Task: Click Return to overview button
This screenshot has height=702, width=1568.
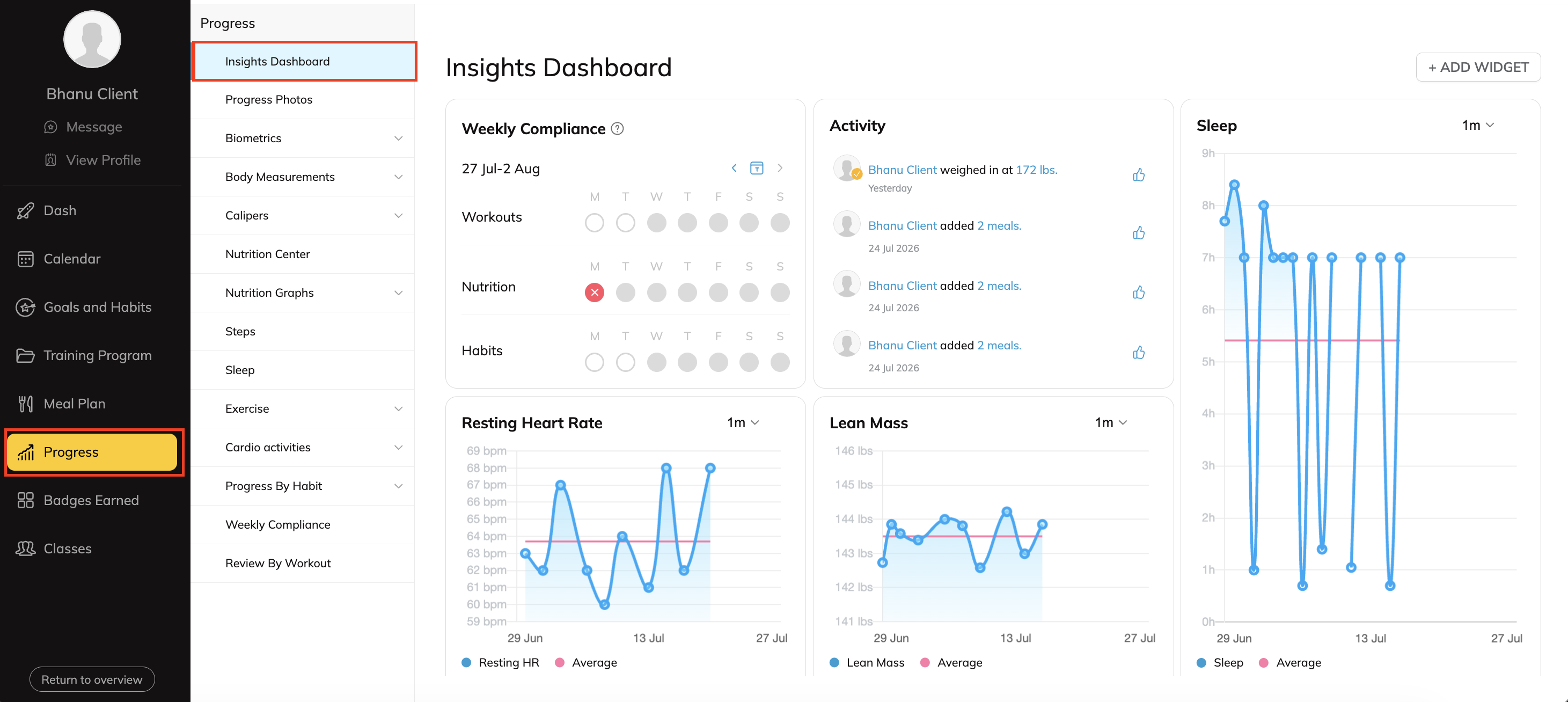Action: click(x=92, y=679)
